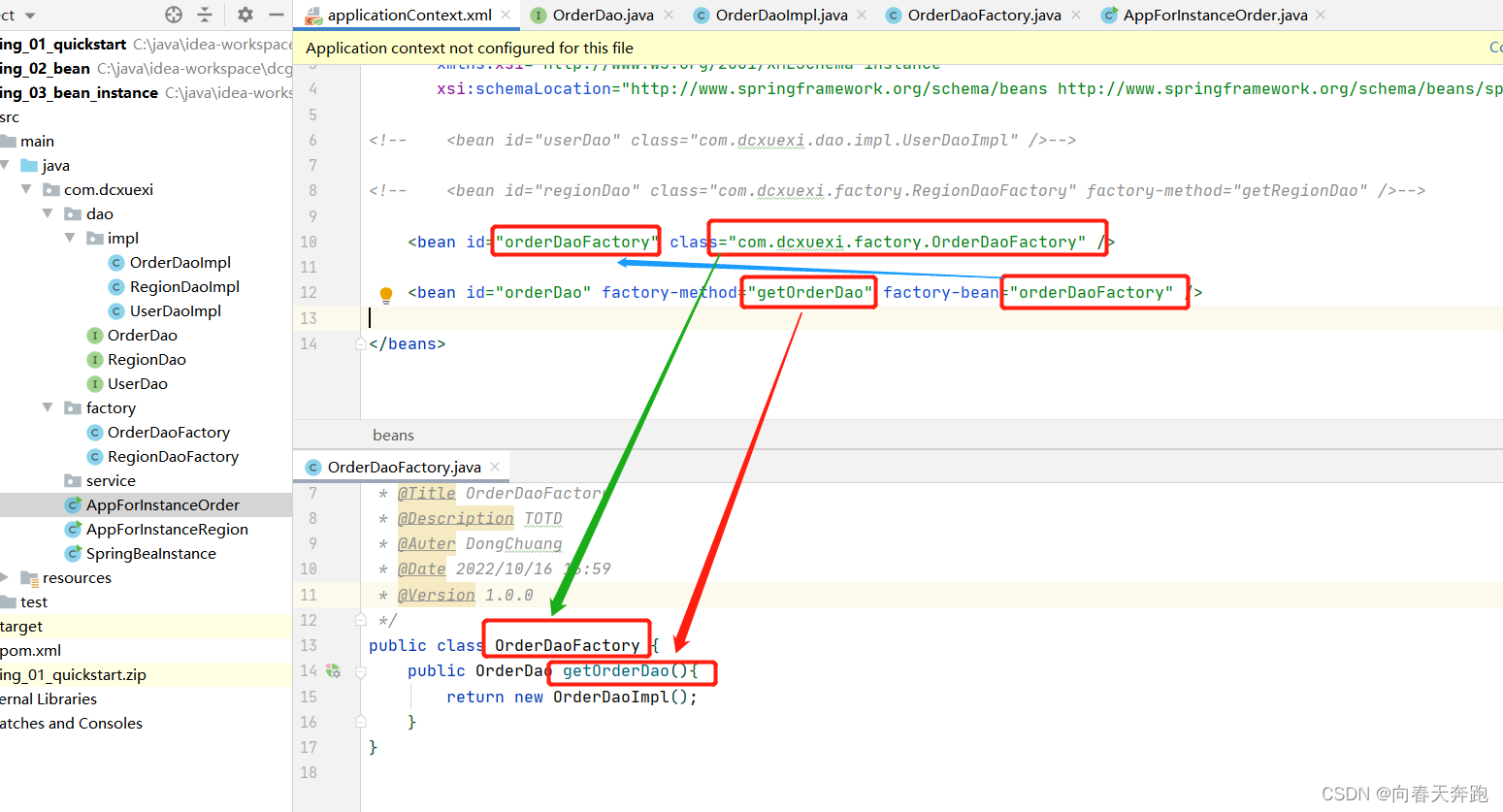Viewport: 1503px width, 812px height.
Task: Collapse the java source folder
Action: [x=6, y=165]
